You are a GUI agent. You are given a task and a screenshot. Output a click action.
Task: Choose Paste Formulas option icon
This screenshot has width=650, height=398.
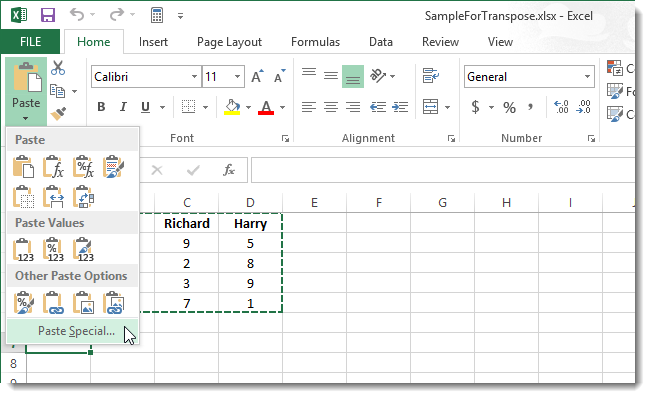tap(53, 167)
